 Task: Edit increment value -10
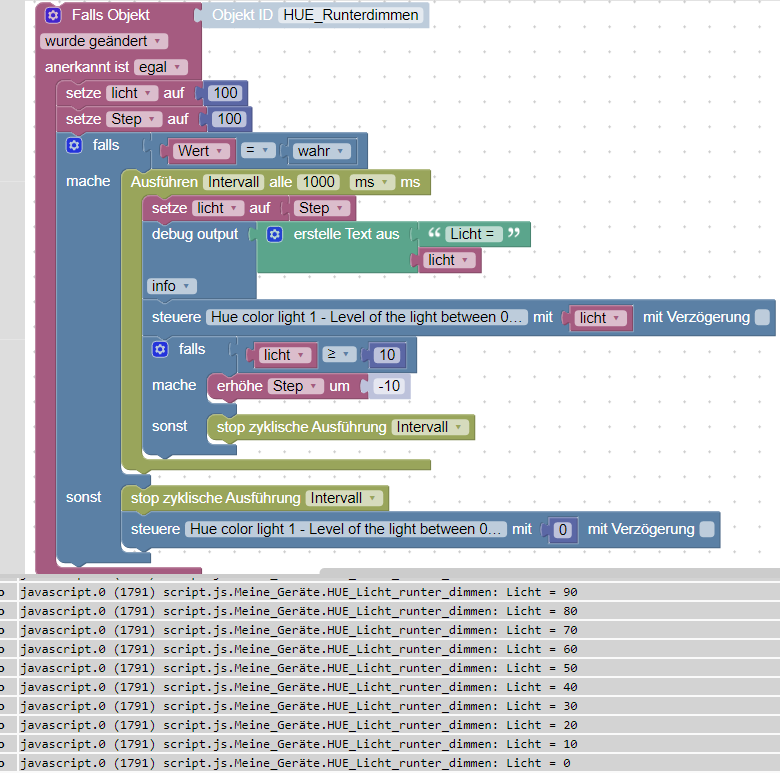pyautogui.click(x=389, y=386)
